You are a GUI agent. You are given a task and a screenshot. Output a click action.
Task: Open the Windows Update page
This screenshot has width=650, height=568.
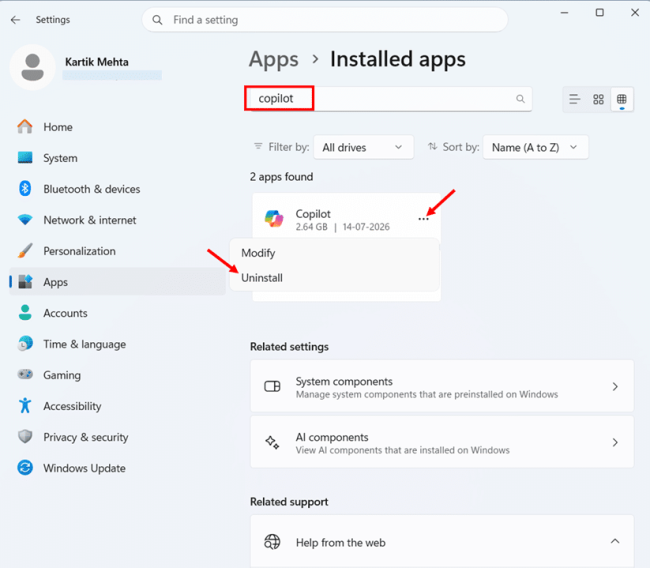click(118, 468)
